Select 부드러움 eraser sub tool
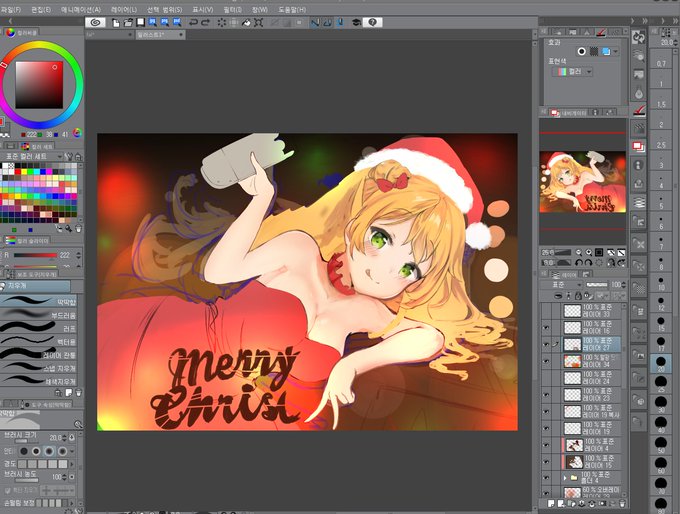680x514 pixels. [39, 315]
